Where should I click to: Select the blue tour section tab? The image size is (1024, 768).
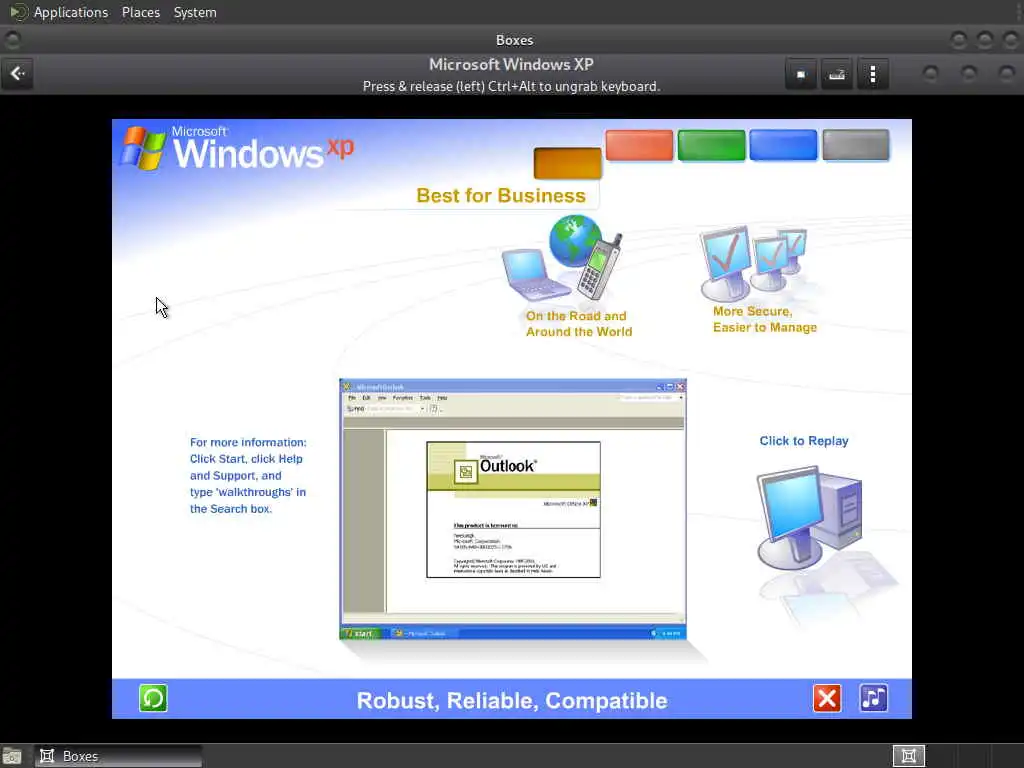(x=783, y=145)
